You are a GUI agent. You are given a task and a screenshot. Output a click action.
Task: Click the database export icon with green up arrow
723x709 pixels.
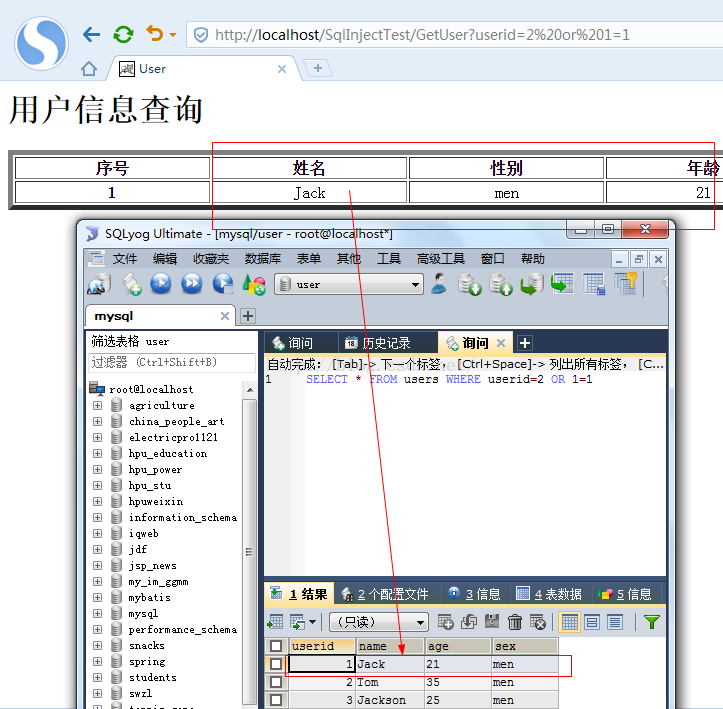pos(500,284)
